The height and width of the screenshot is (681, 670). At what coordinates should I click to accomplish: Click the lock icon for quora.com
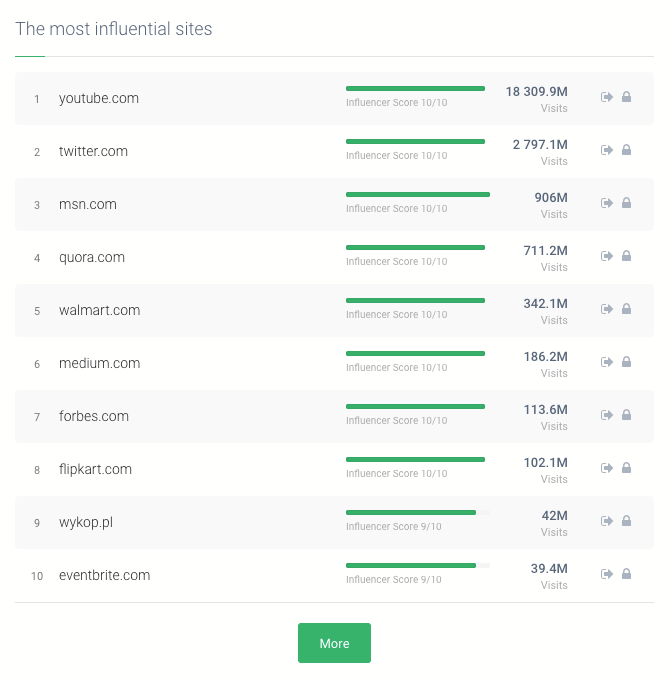626,255
